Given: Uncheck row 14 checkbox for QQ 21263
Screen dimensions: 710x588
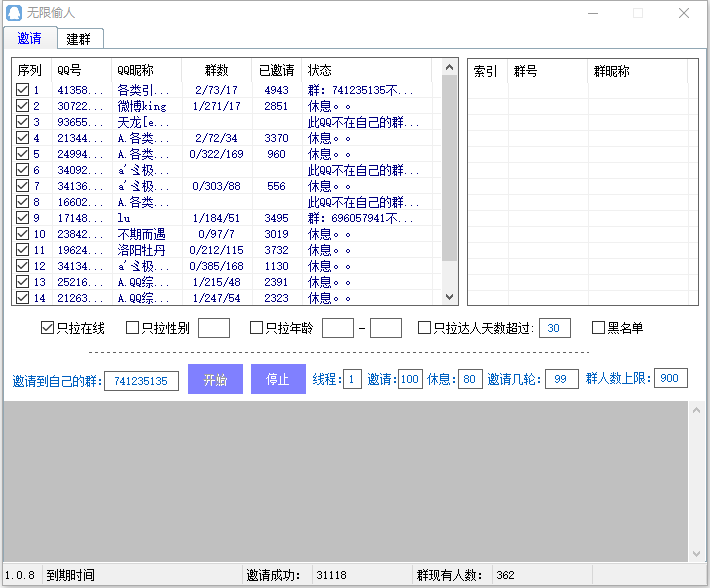Looking at the screenshot, I should pos(22,298).
